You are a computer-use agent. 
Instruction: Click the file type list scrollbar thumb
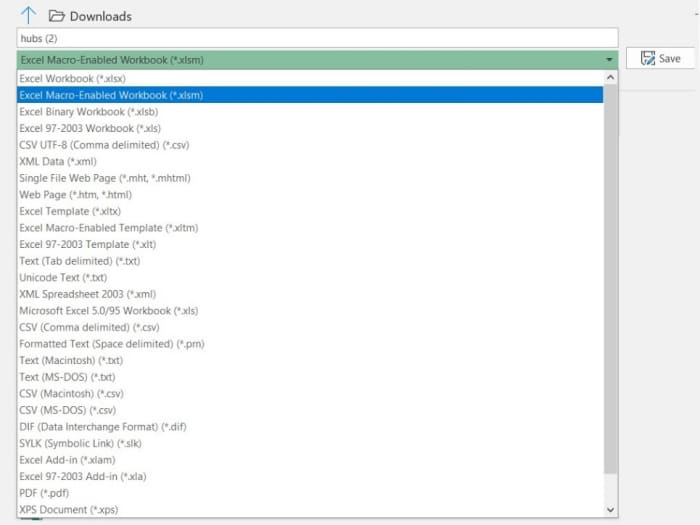[610, 279]
